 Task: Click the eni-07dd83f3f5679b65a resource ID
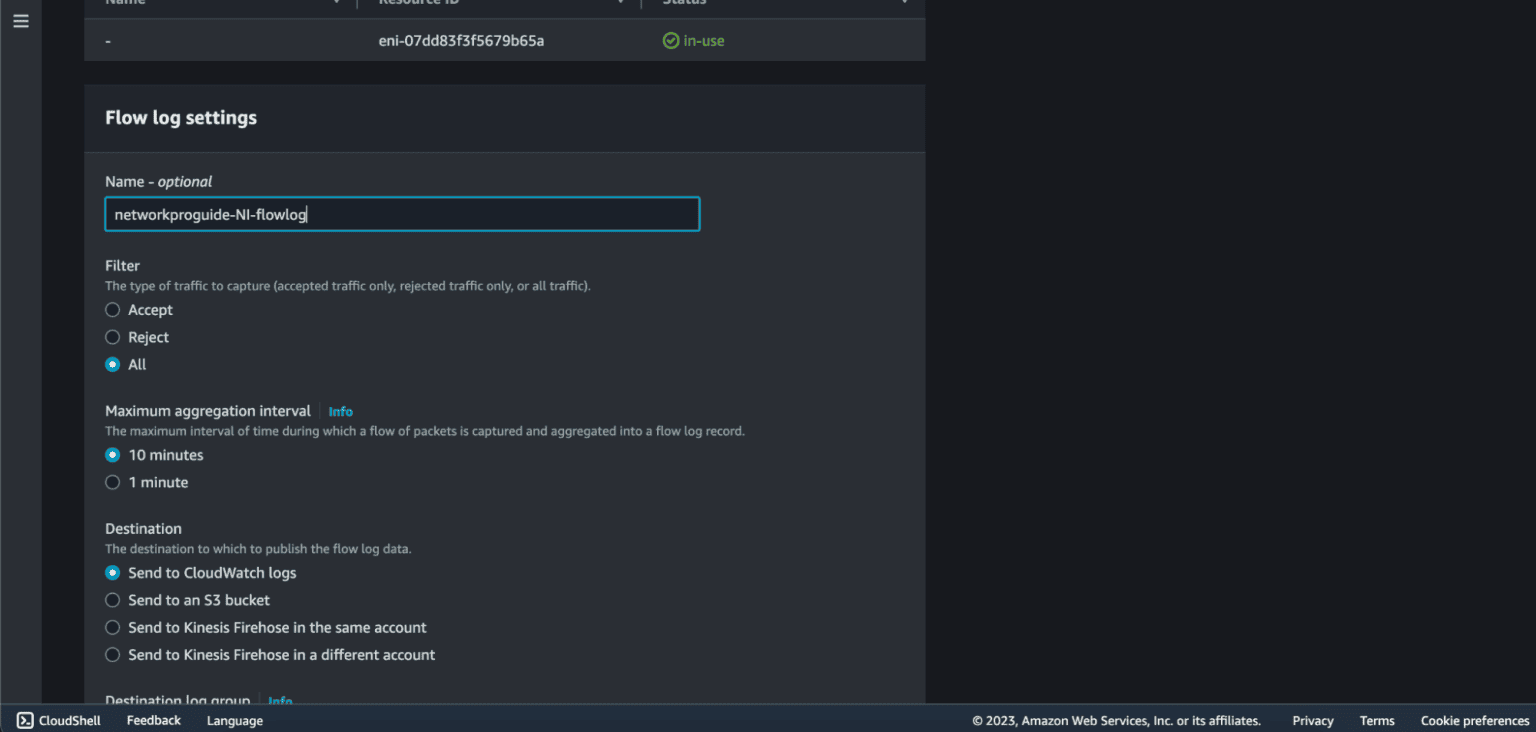tap(461, 41)
